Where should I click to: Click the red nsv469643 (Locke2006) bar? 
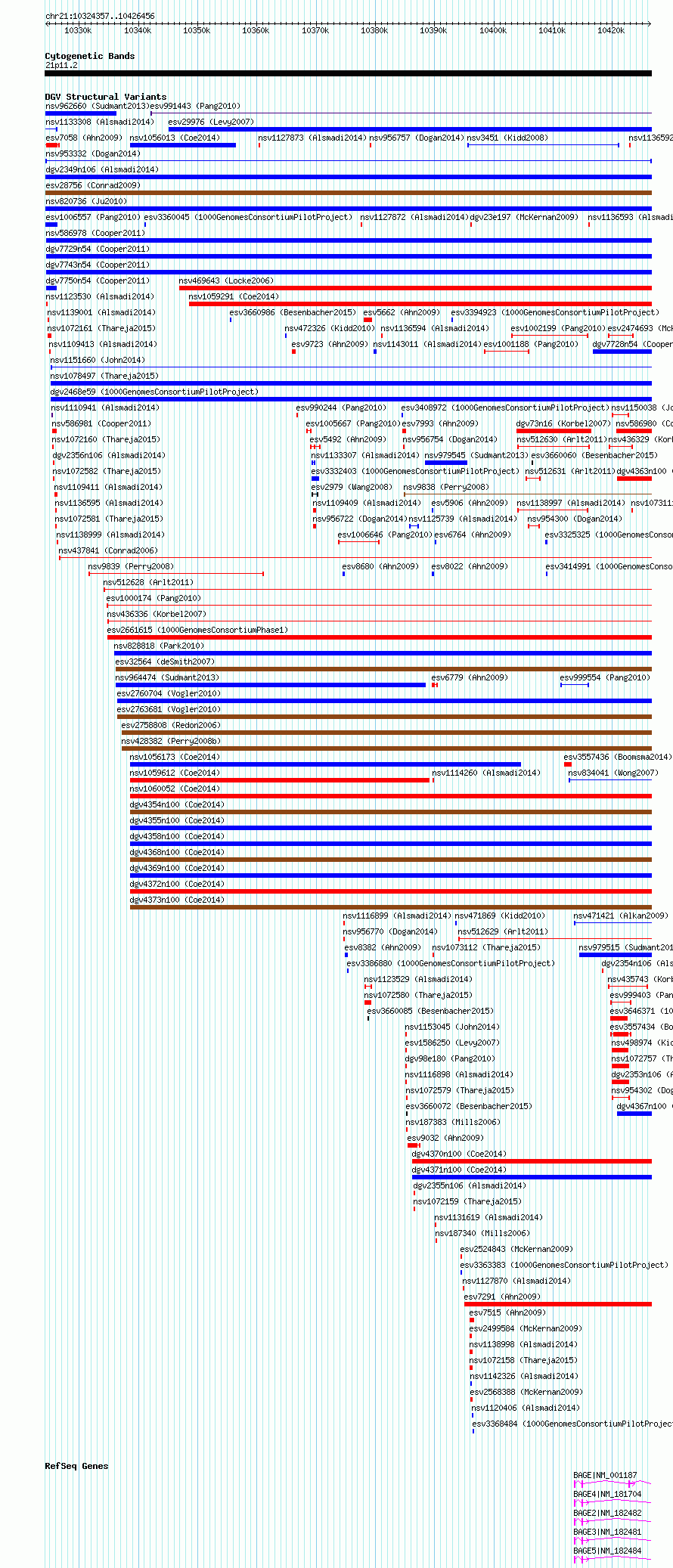[415, 288]
